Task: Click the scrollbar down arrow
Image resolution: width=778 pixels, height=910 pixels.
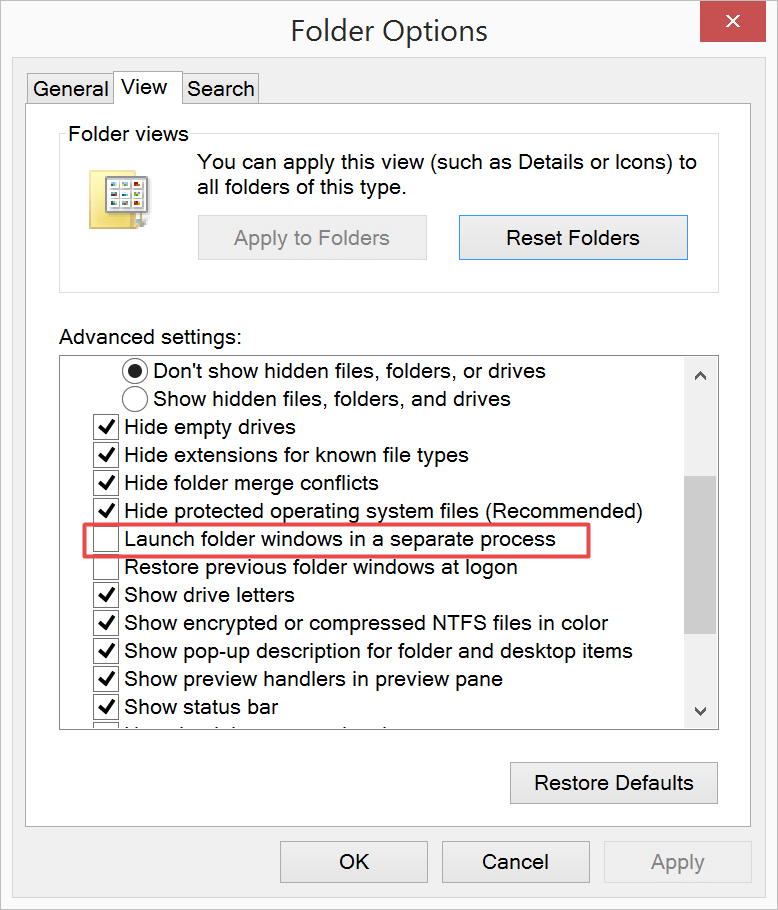Action: (x=700, y=709)
